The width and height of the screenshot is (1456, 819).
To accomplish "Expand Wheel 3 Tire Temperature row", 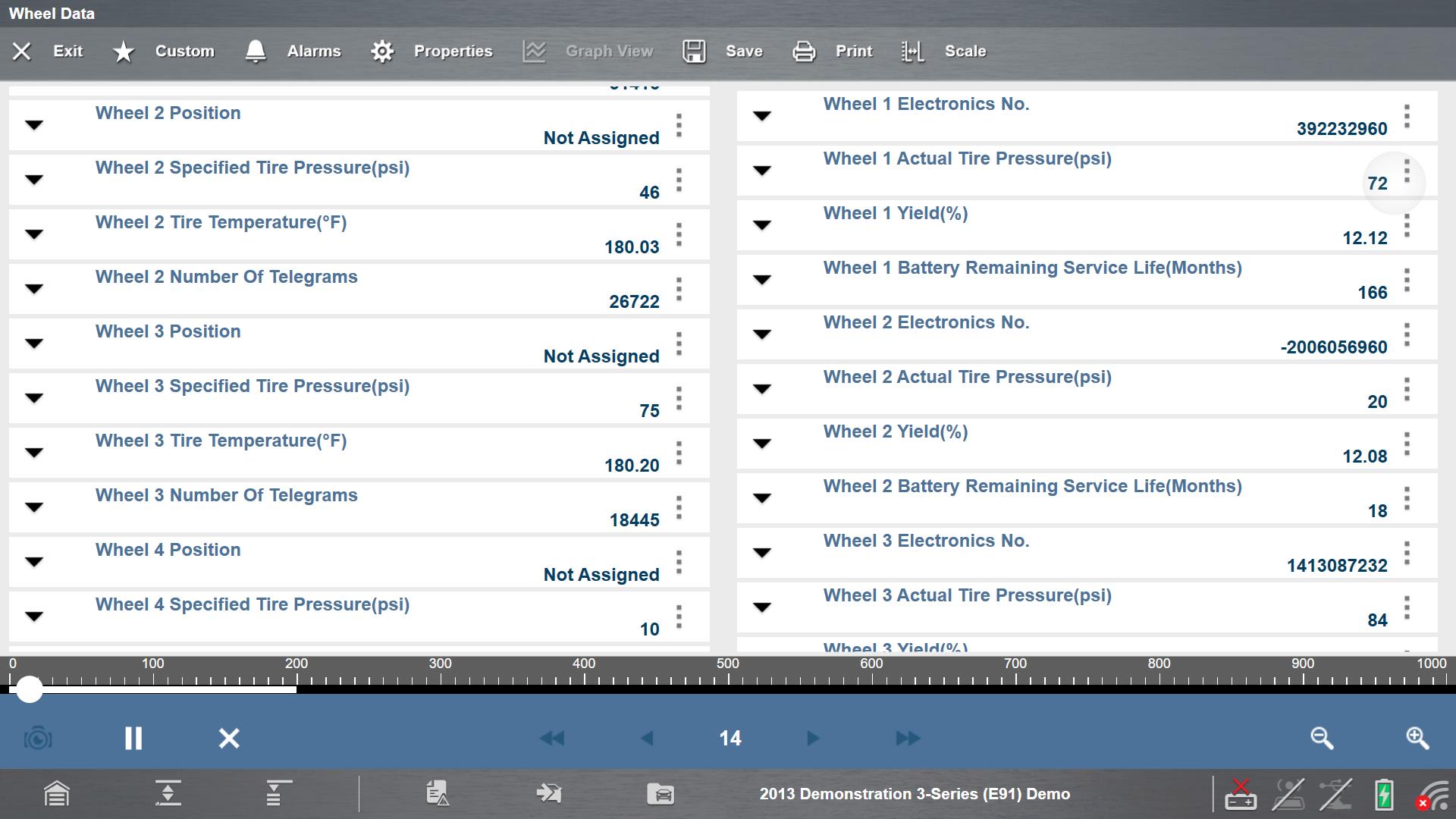I will 34,453.
